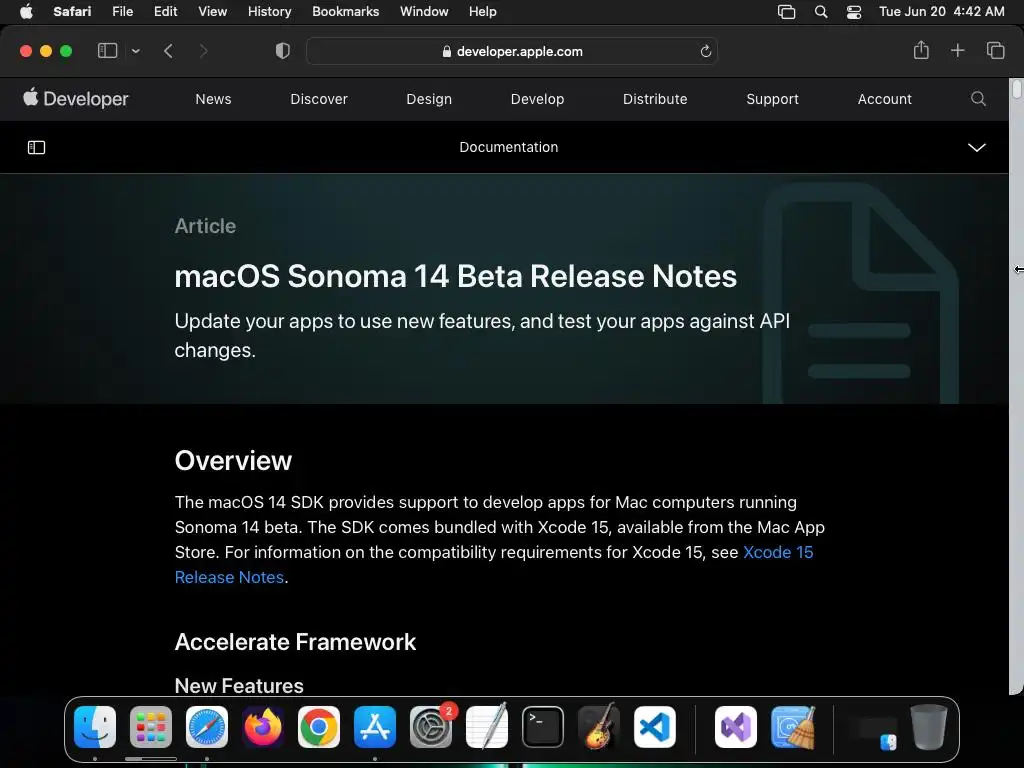Open Safari from the Dock
Image resolution: width=1024 pixels, height=768 pixels.
click(207, 727)
